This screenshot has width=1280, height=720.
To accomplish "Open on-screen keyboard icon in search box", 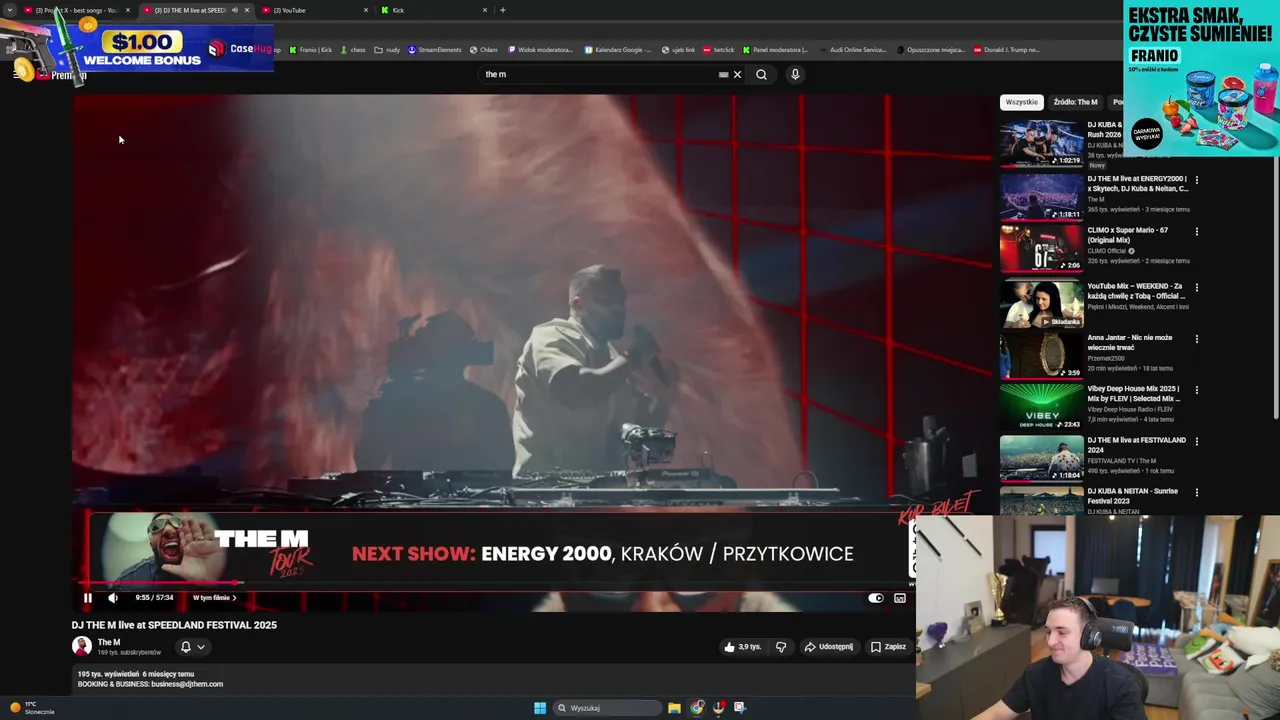I will (x=723, y=74).
